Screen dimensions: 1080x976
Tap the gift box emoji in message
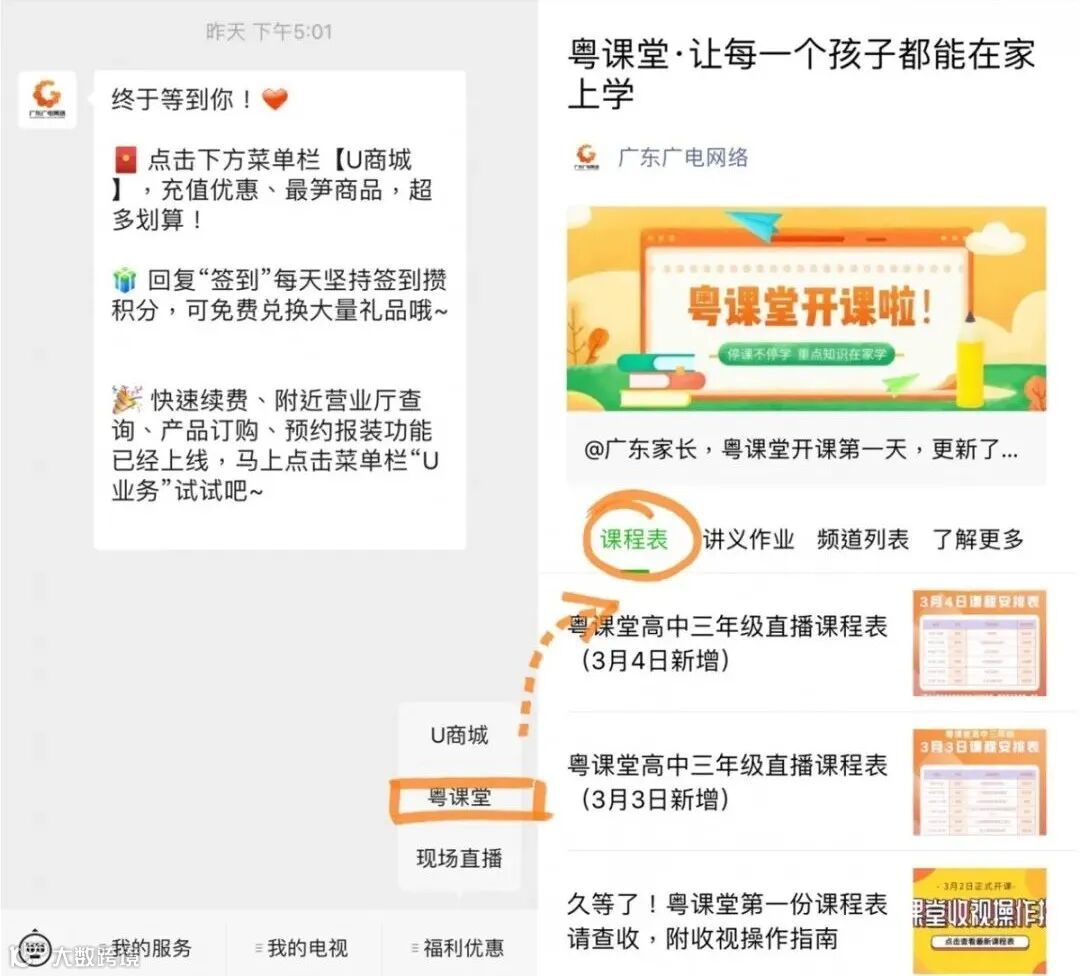pos(125,280)
